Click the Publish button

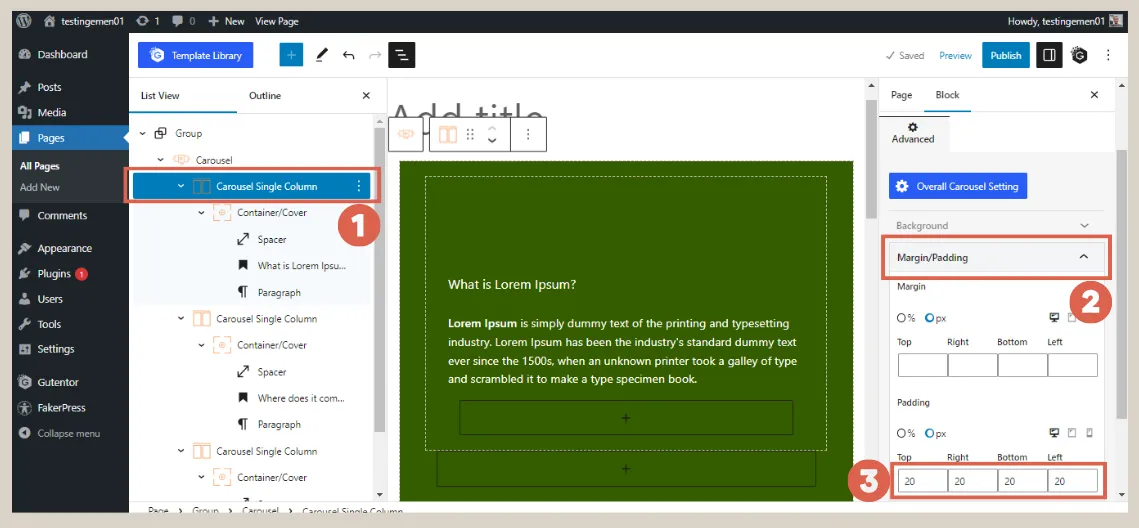point(1005,55)
